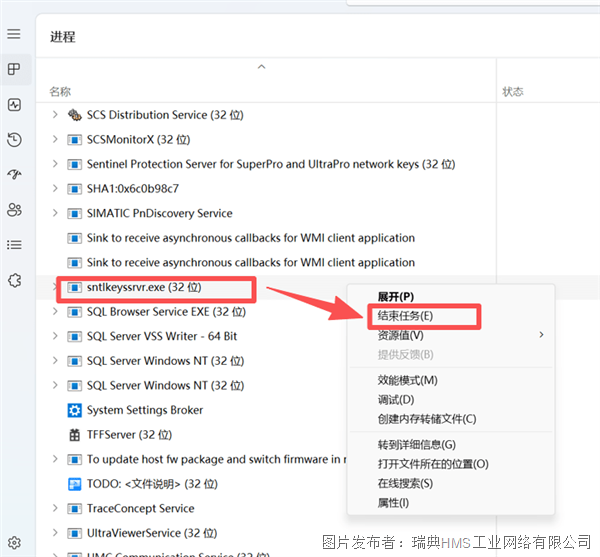Image resolution: width=600 pixels, height=557 pixels.
Task: Sort by the 名称 column header
Action: (x=60, y=92)
